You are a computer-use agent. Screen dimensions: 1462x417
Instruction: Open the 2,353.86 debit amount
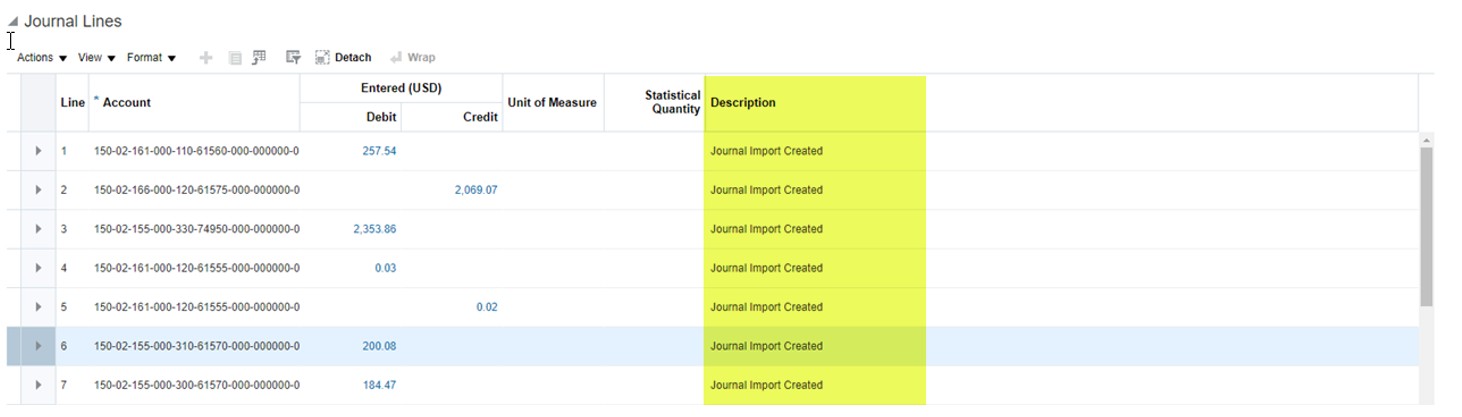click(x=374, y=229)
